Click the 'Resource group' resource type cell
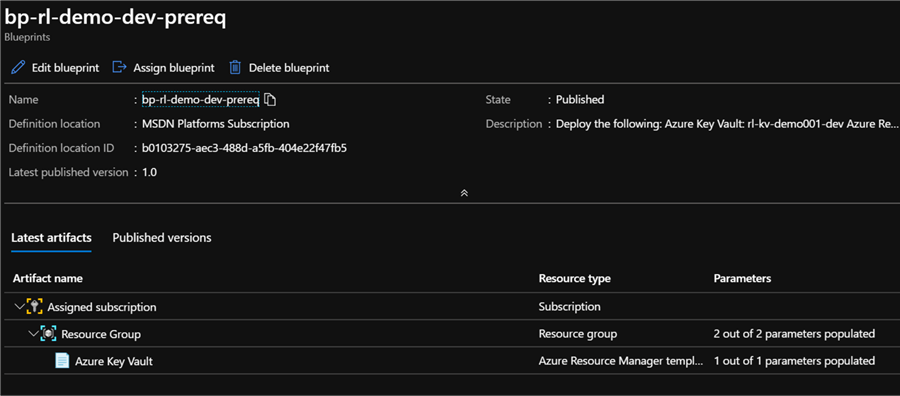 click(x=578, y=334)
